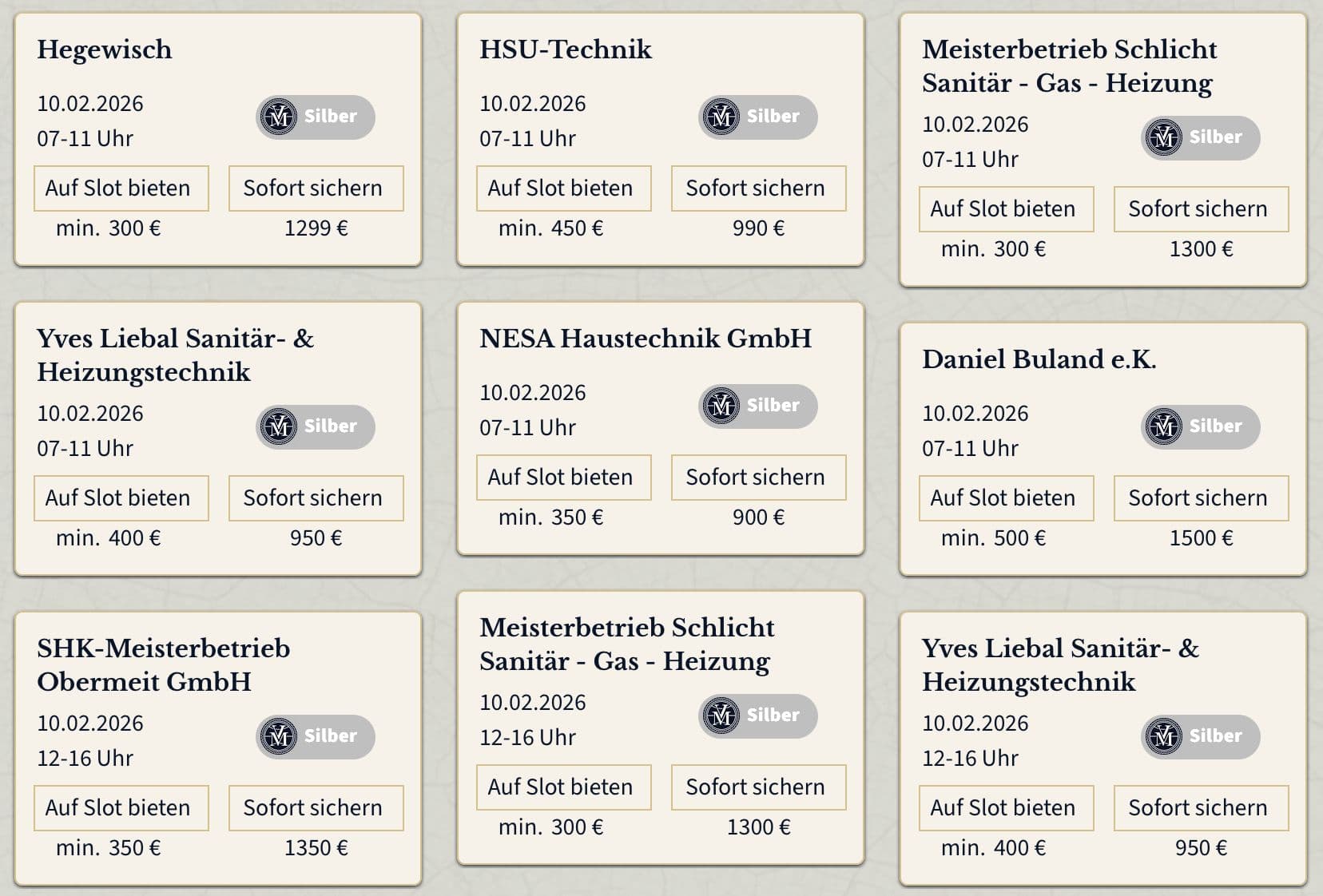Image resolution: width=1323 pixels, height=896 pixels.
Task: Click Silber badge icon on HSU-Technik card
Action: tap(721, 117)
